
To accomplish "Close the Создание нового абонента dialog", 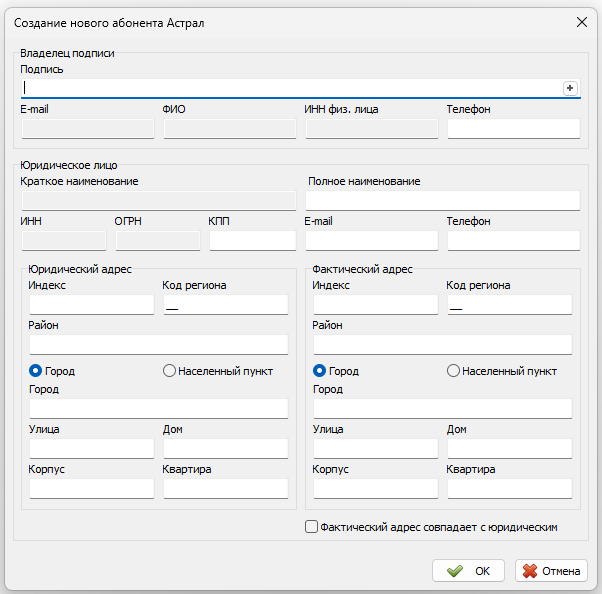I will [x=582, y=22].
